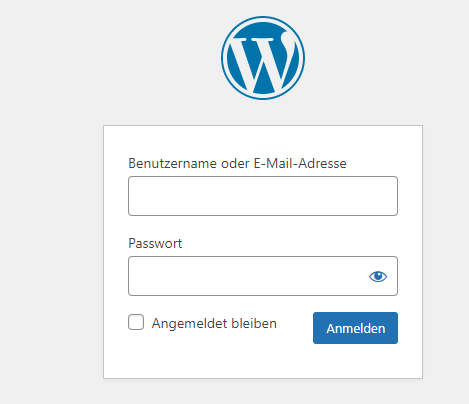This screenshot has width=469, height=404.
Task: Click the Passwort label text
Action: pyautogui.click(x=155, y=243)
